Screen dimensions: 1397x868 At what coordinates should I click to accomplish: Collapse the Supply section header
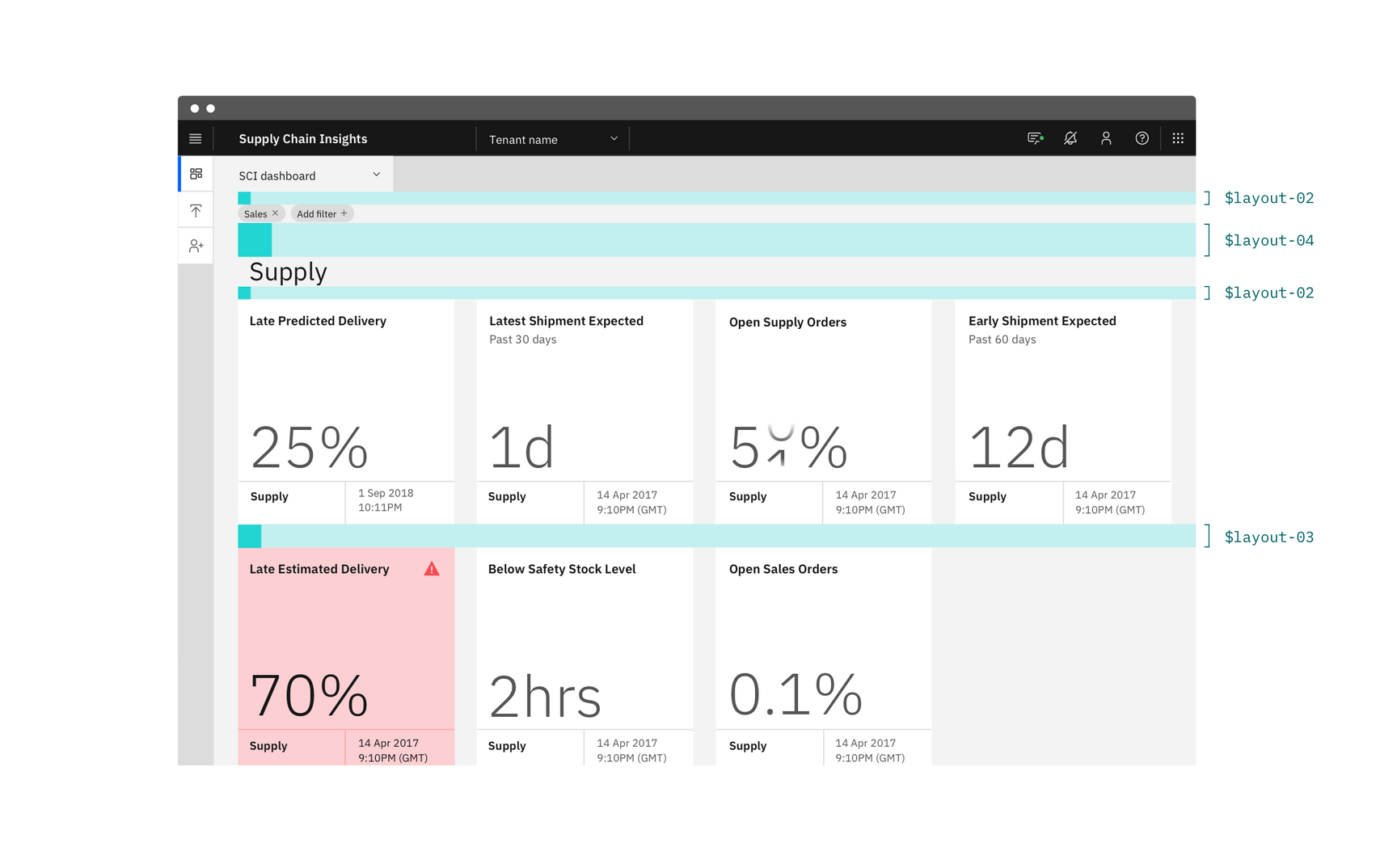coord(288,272)
